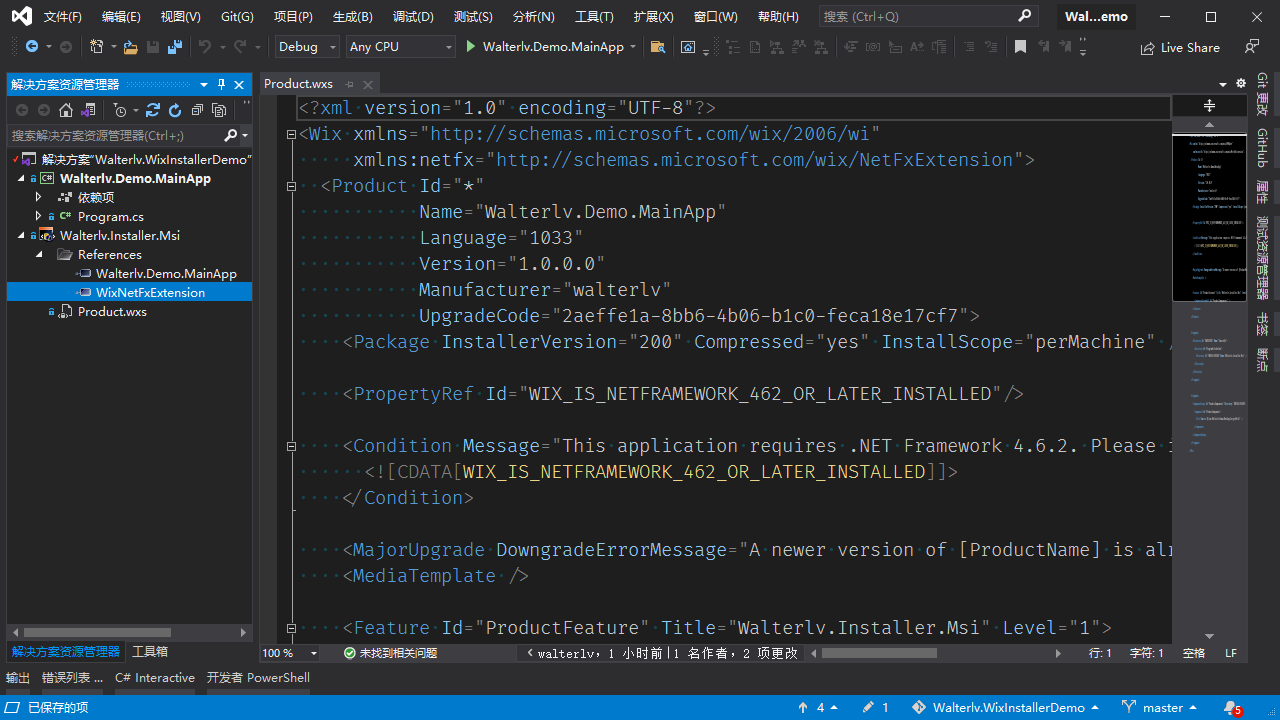The width and height of the screenshot is (1280, 720).
Task: Click the 未找到相关问题 status indicator
Action: [x=390, y=653]
